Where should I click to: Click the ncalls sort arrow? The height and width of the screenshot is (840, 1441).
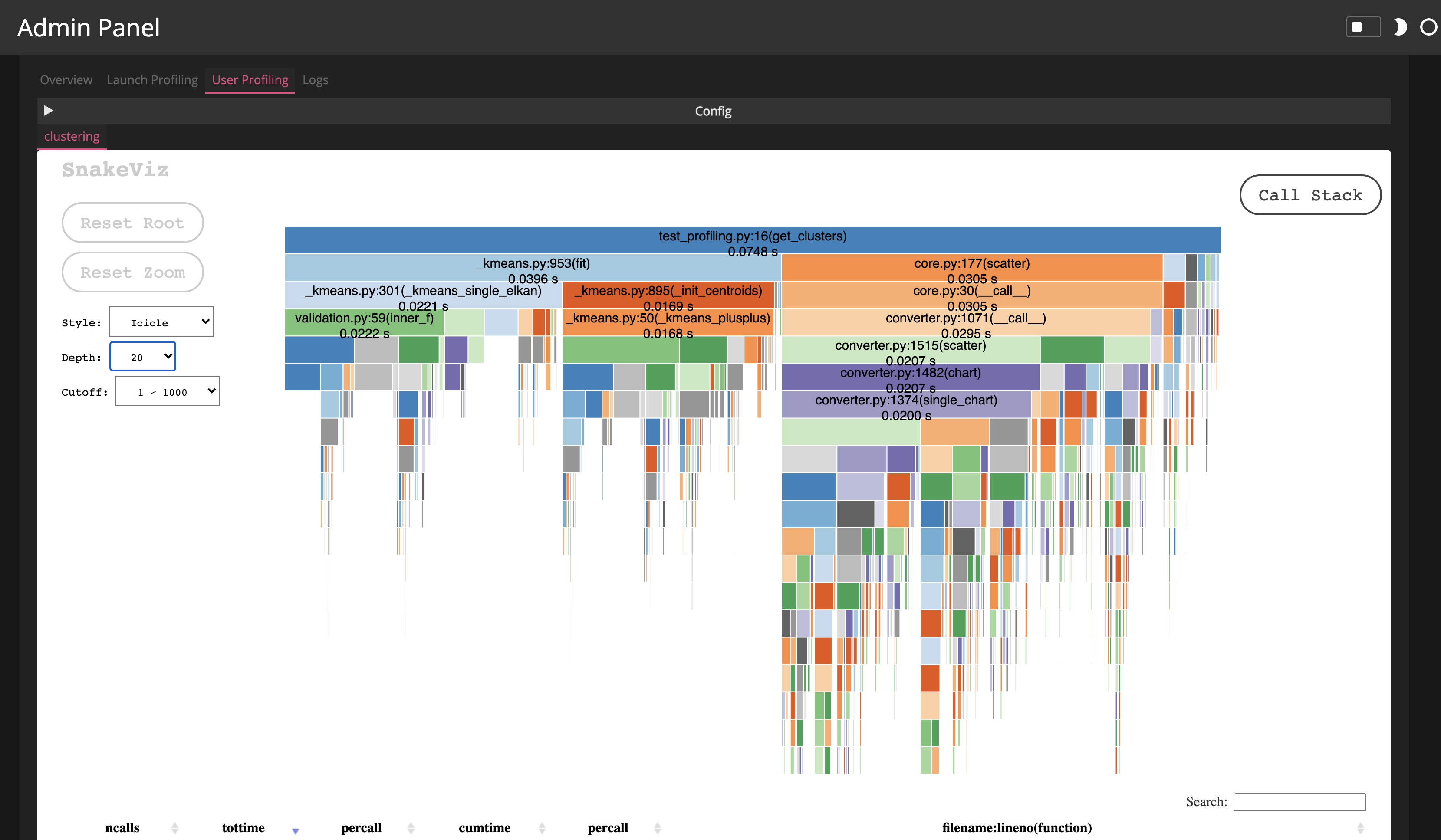click(x=174, y=826)
